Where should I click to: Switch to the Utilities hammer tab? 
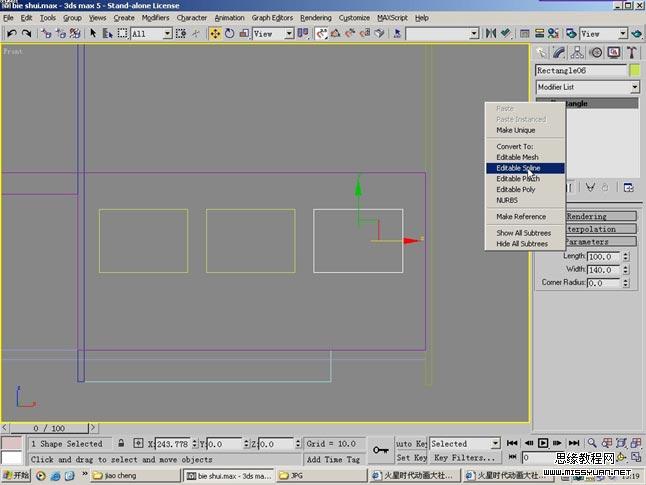click(632, 53)
